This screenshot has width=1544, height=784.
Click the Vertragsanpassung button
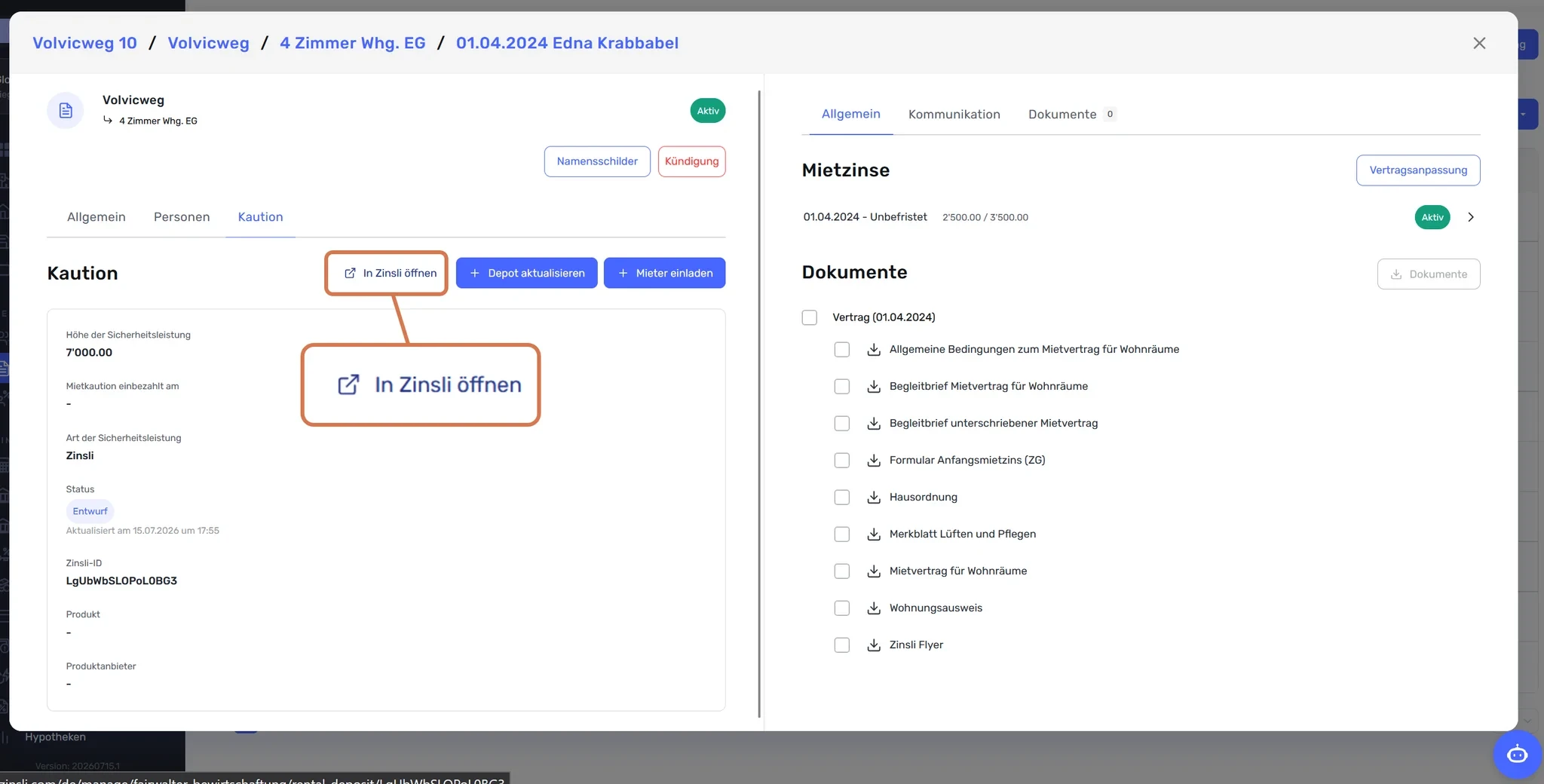point(1418,170)
